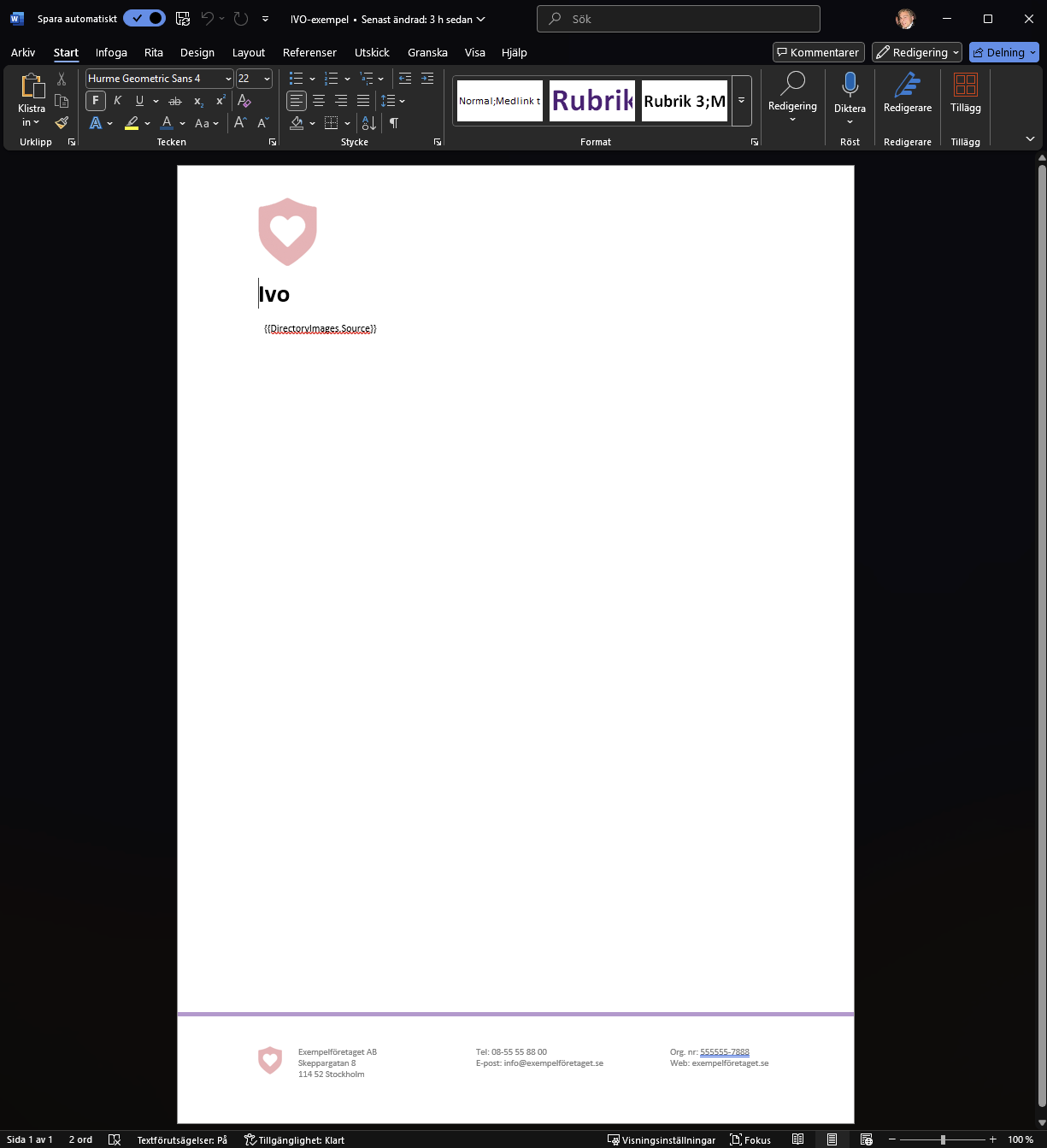The width and height of the screenshot is (1047, 1148).
Task: Clear all formatting icon
Action: 244,101
